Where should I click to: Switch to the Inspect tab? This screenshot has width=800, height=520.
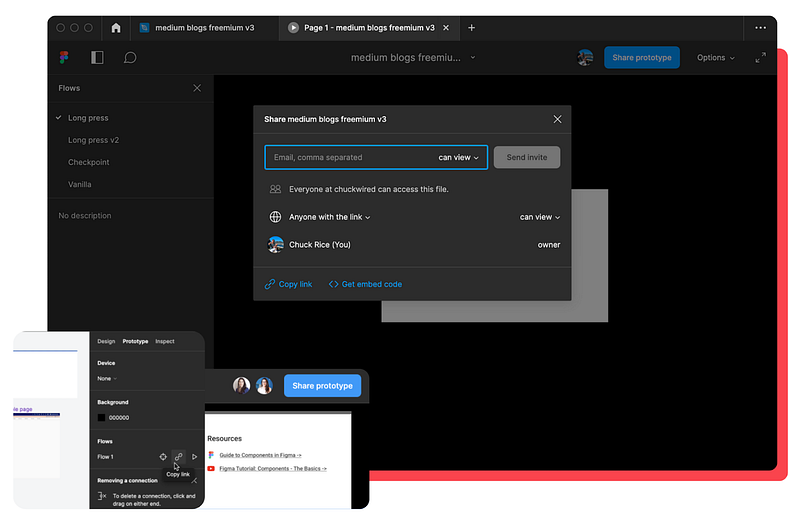point(165,341)
